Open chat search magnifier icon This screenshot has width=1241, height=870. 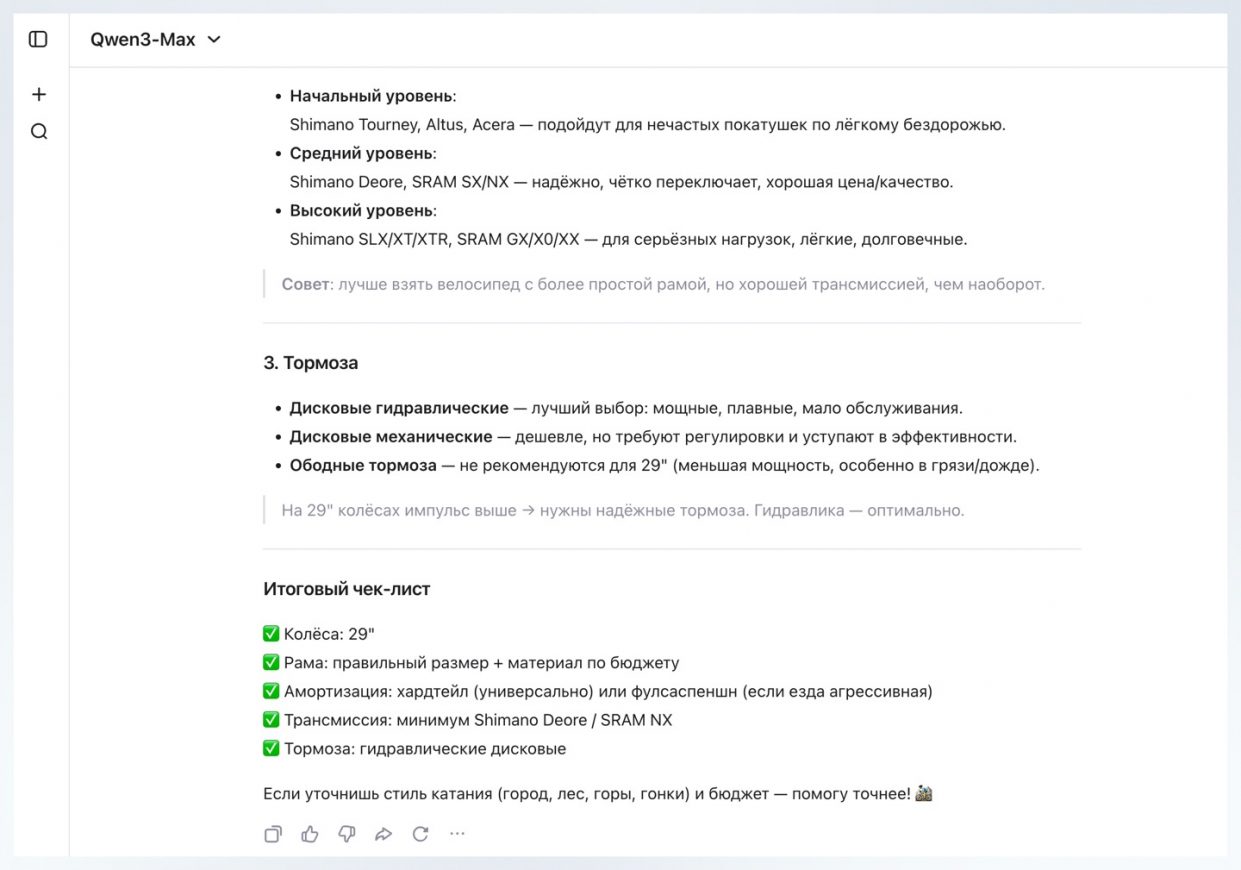39,132
